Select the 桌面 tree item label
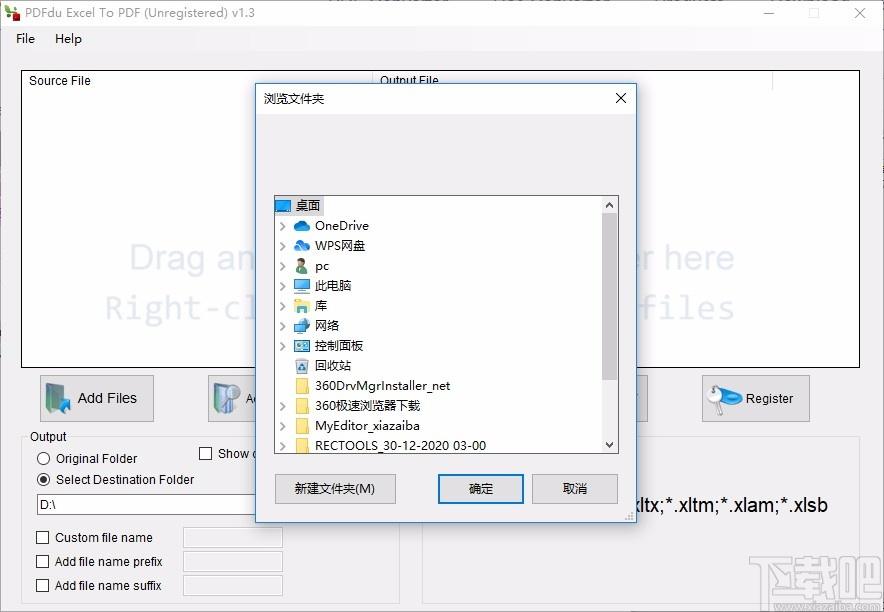Screen dimensions: 884x612 click(308, 206)
